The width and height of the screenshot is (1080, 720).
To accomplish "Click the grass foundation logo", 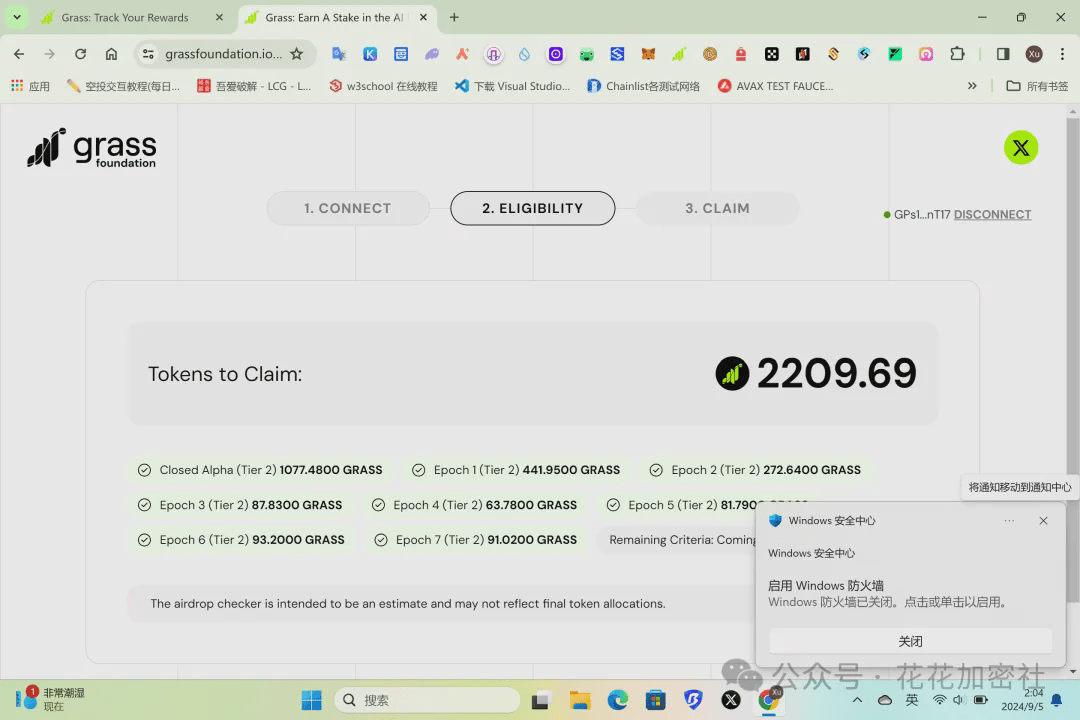I will [92, 147].
